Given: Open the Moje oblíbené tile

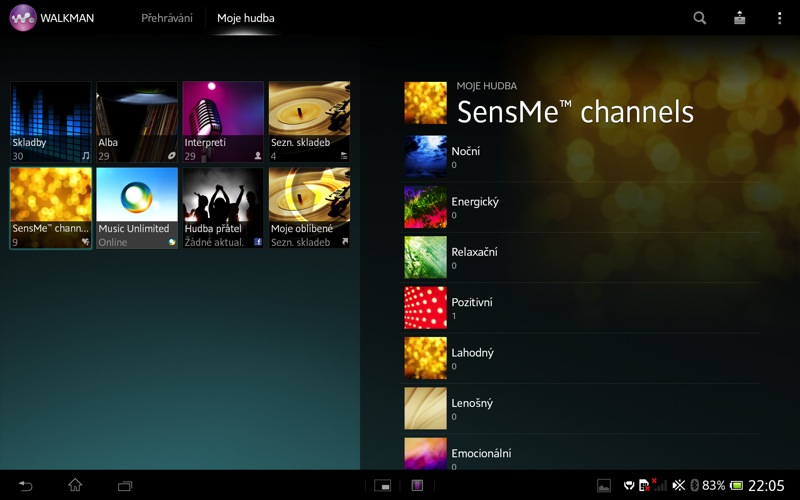Looking at the screenshot, I should click(x=309, y=208).
